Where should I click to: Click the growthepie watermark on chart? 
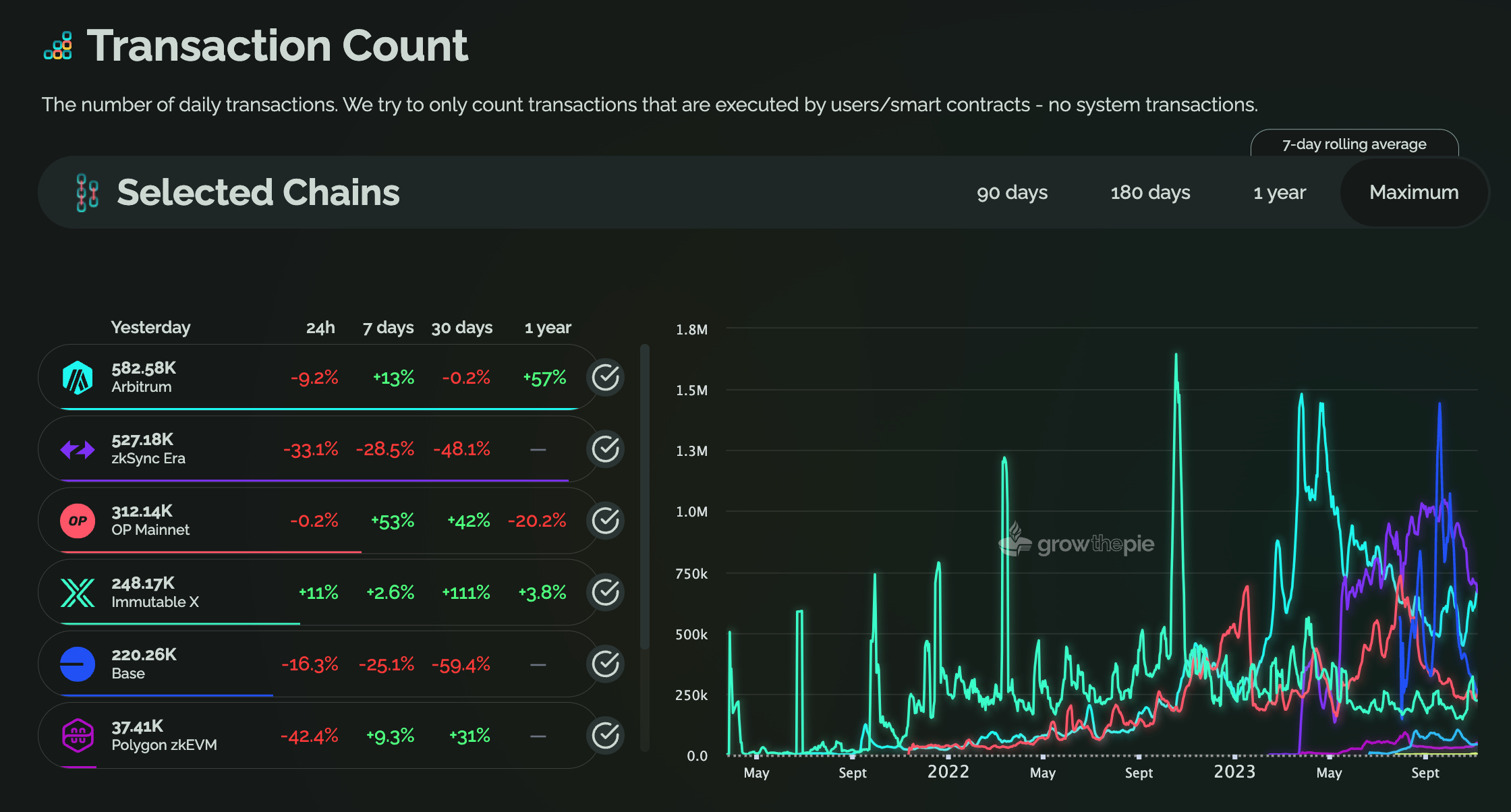coord(1077,543)
